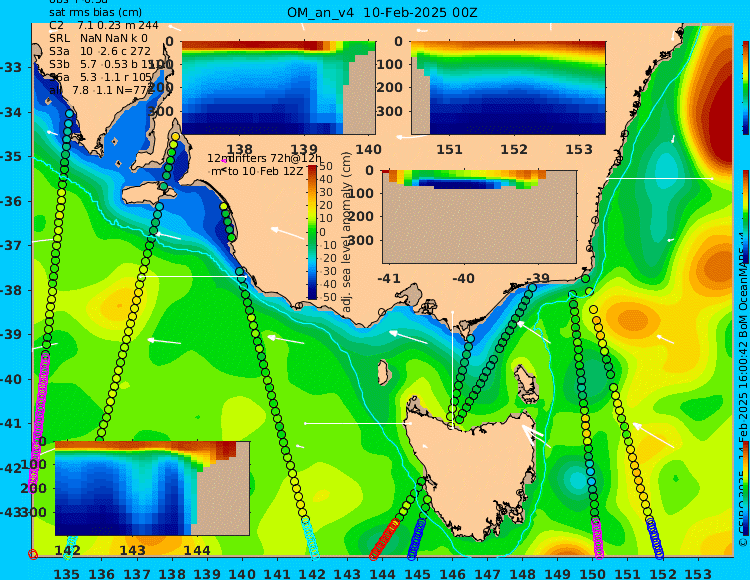Click the central sea level anomaly colorbar

[x=312, y=232]
